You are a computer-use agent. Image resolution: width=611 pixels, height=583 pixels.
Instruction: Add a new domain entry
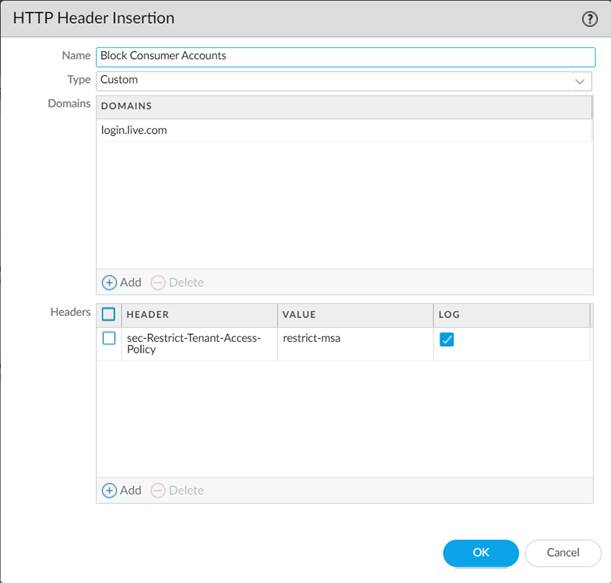point(122,282)
